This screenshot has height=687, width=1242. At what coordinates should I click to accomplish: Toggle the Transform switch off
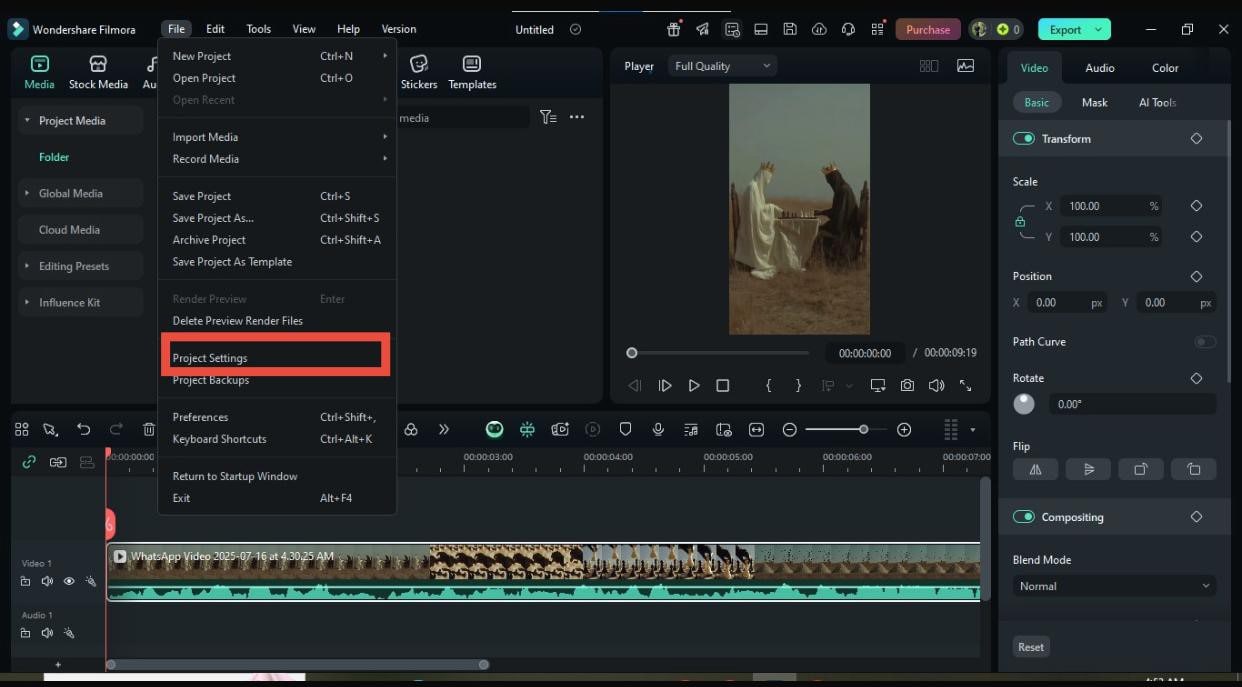[1023, 138]
